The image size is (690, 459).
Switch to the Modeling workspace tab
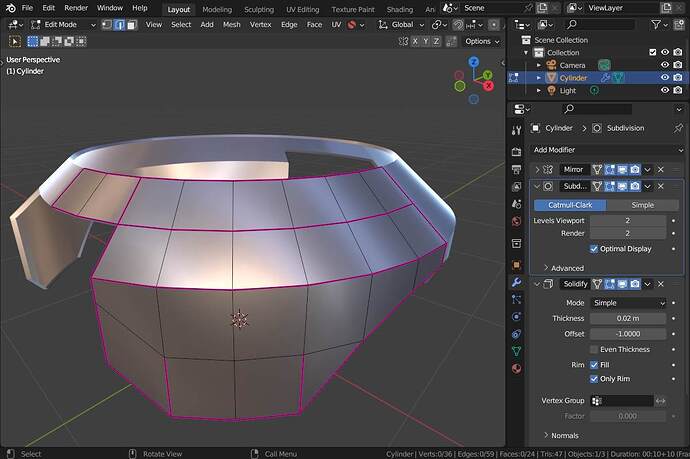coord(217,9)
